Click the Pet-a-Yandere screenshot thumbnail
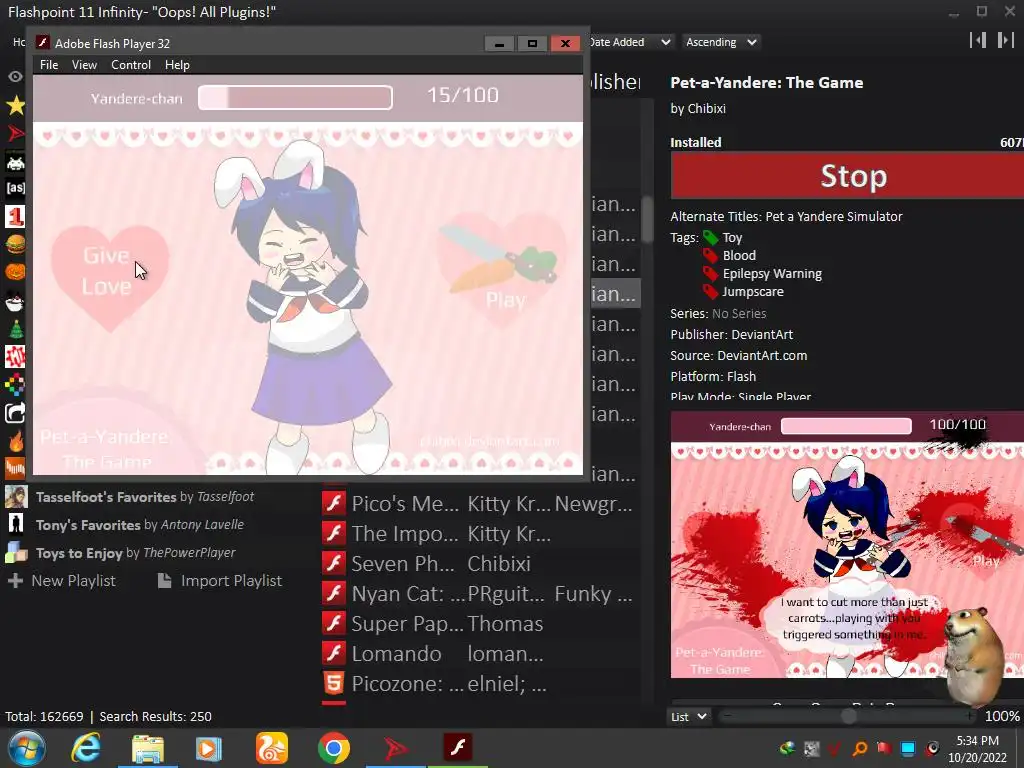1024x768 pixels. click(x=847, y=545)
